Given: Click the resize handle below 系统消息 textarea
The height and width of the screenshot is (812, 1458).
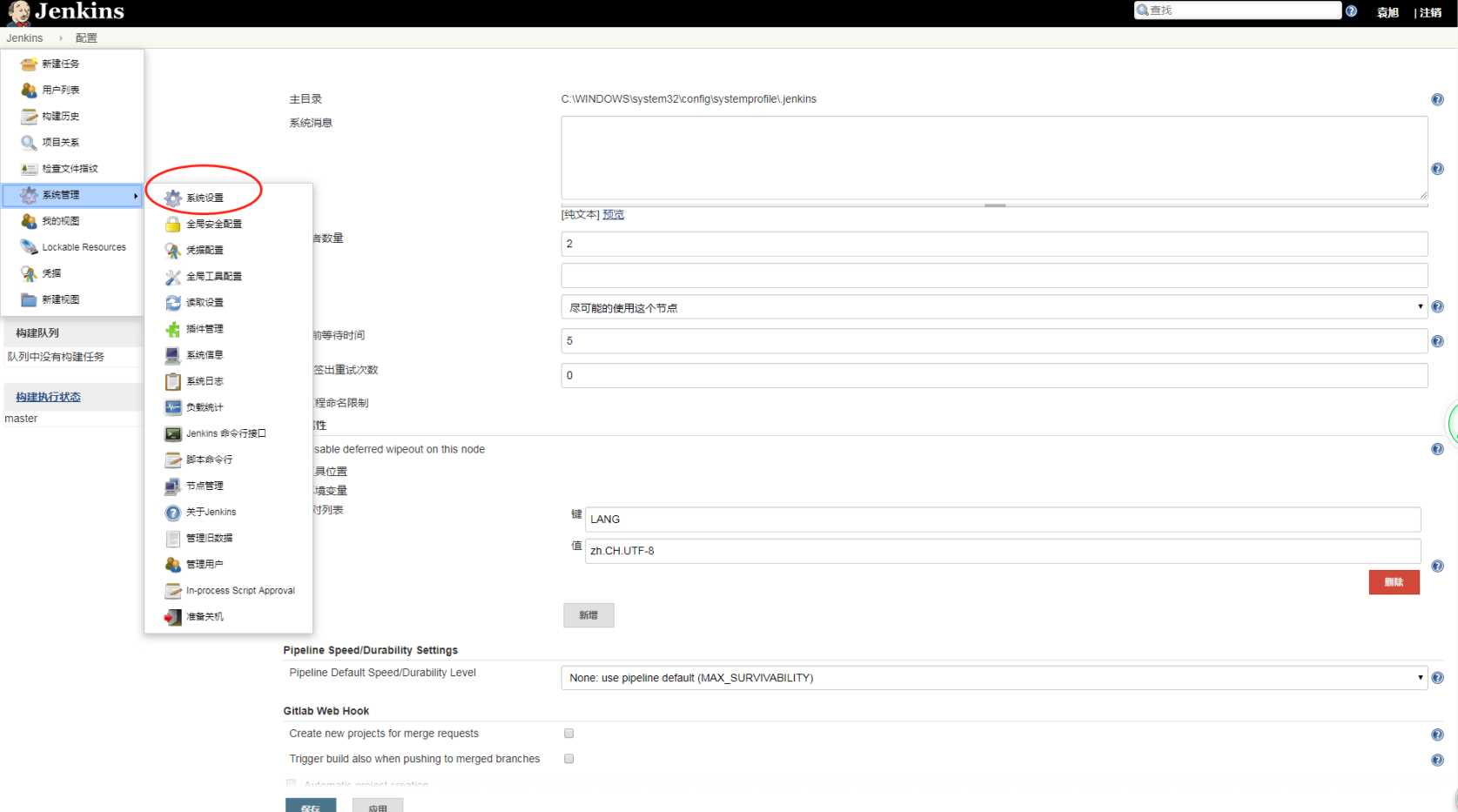Looking at the screenshot, I should tap(994, 205).
